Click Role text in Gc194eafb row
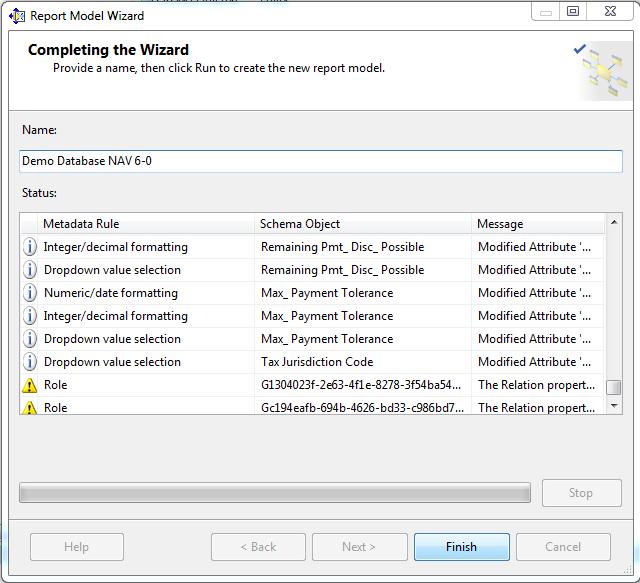 (x=56, y=407)
